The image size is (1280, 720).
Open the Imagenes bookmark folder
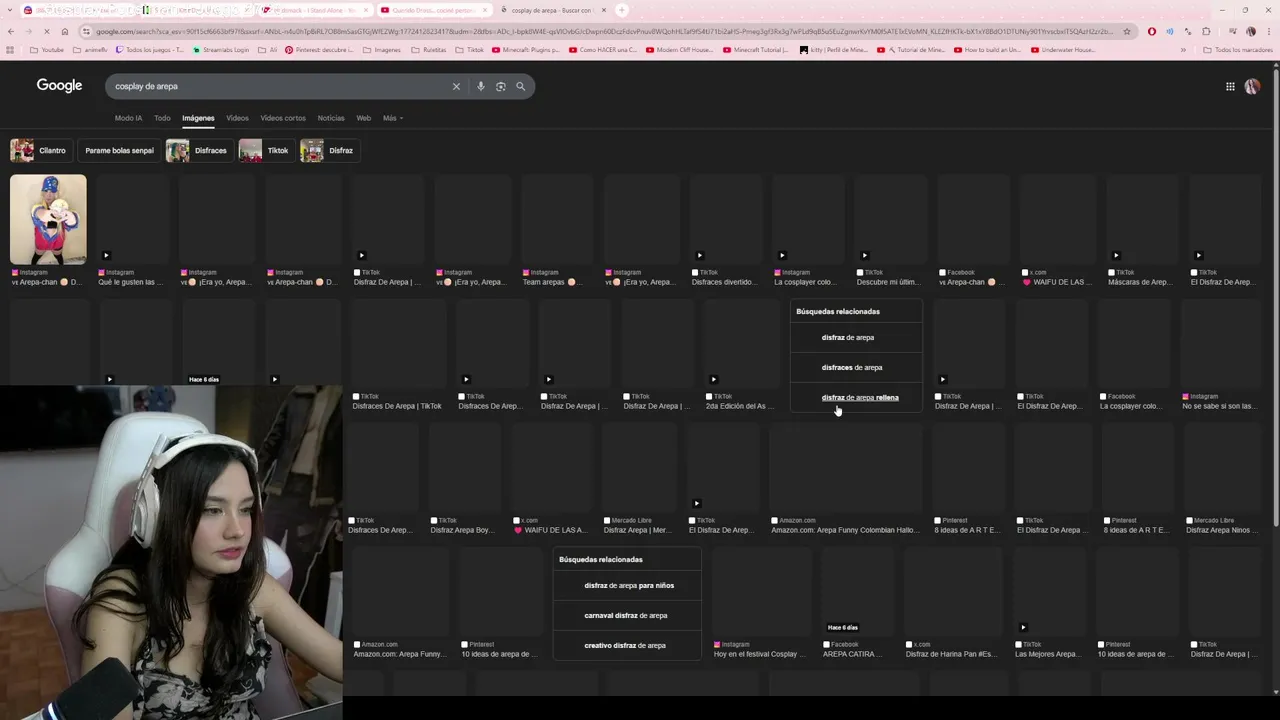(x=381, y=50)
